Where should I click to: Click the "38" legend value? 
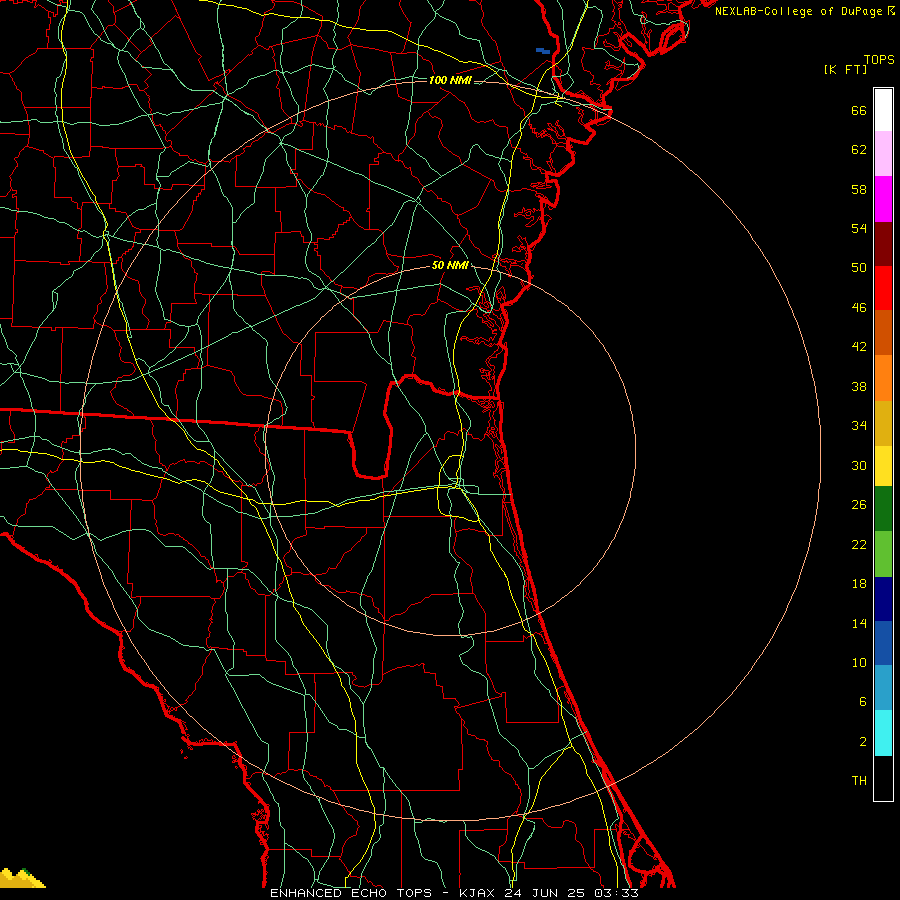[859, 386]
